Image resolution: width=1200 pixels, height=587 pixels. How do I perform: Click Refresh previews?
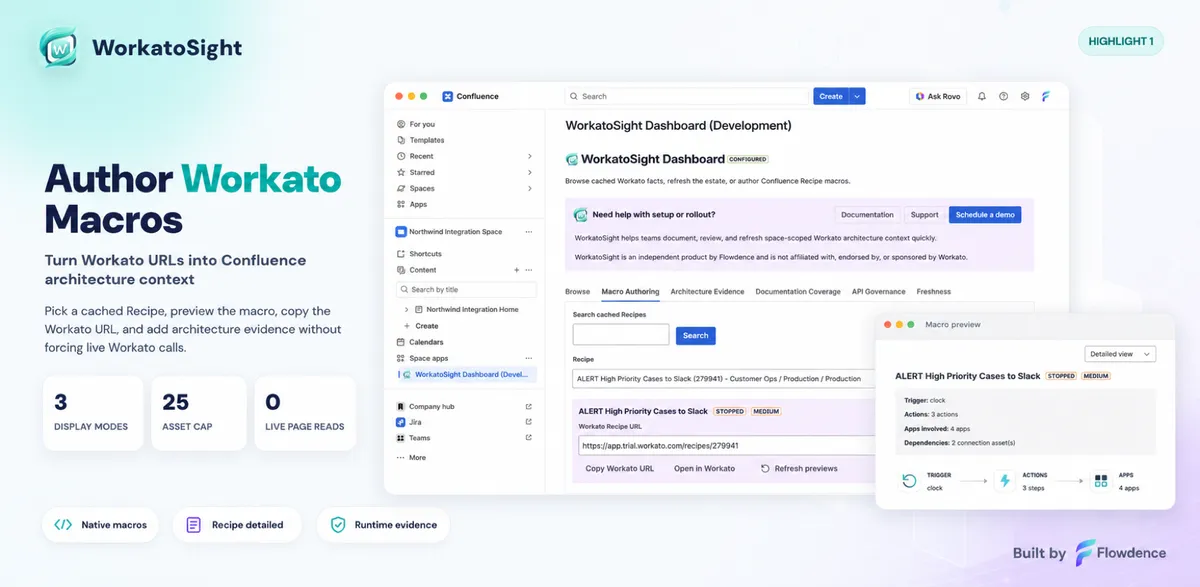pos(799,468)
